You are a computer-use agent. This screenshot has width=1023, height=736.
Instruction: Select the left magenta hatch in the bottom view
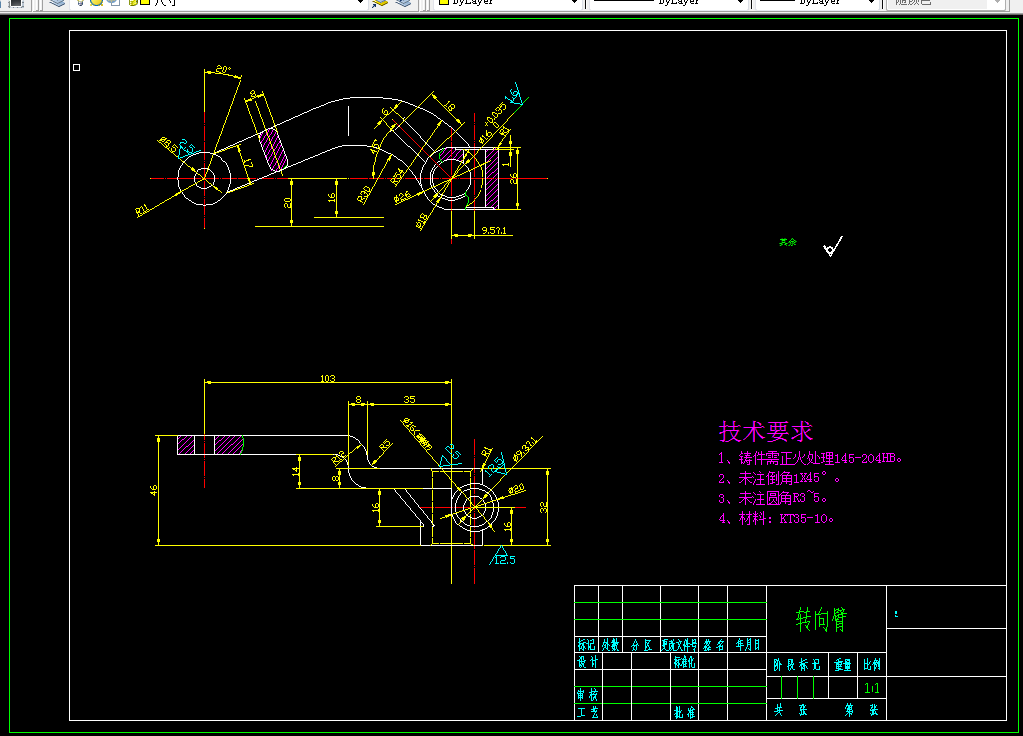pos(186,444)
